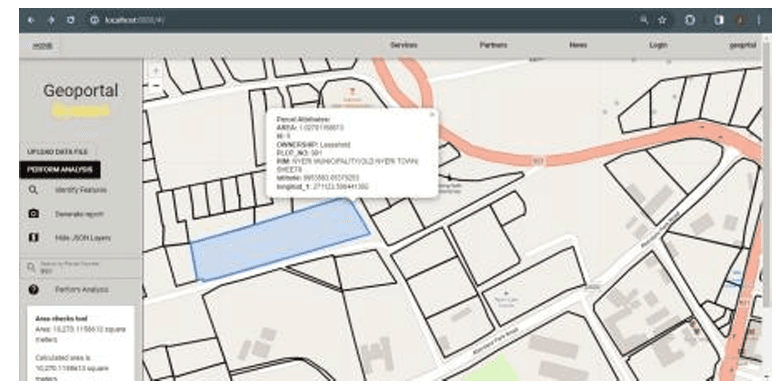
Task: Reload the page with refresh icon
Action: pyautogui.click(x=70, y=20)
